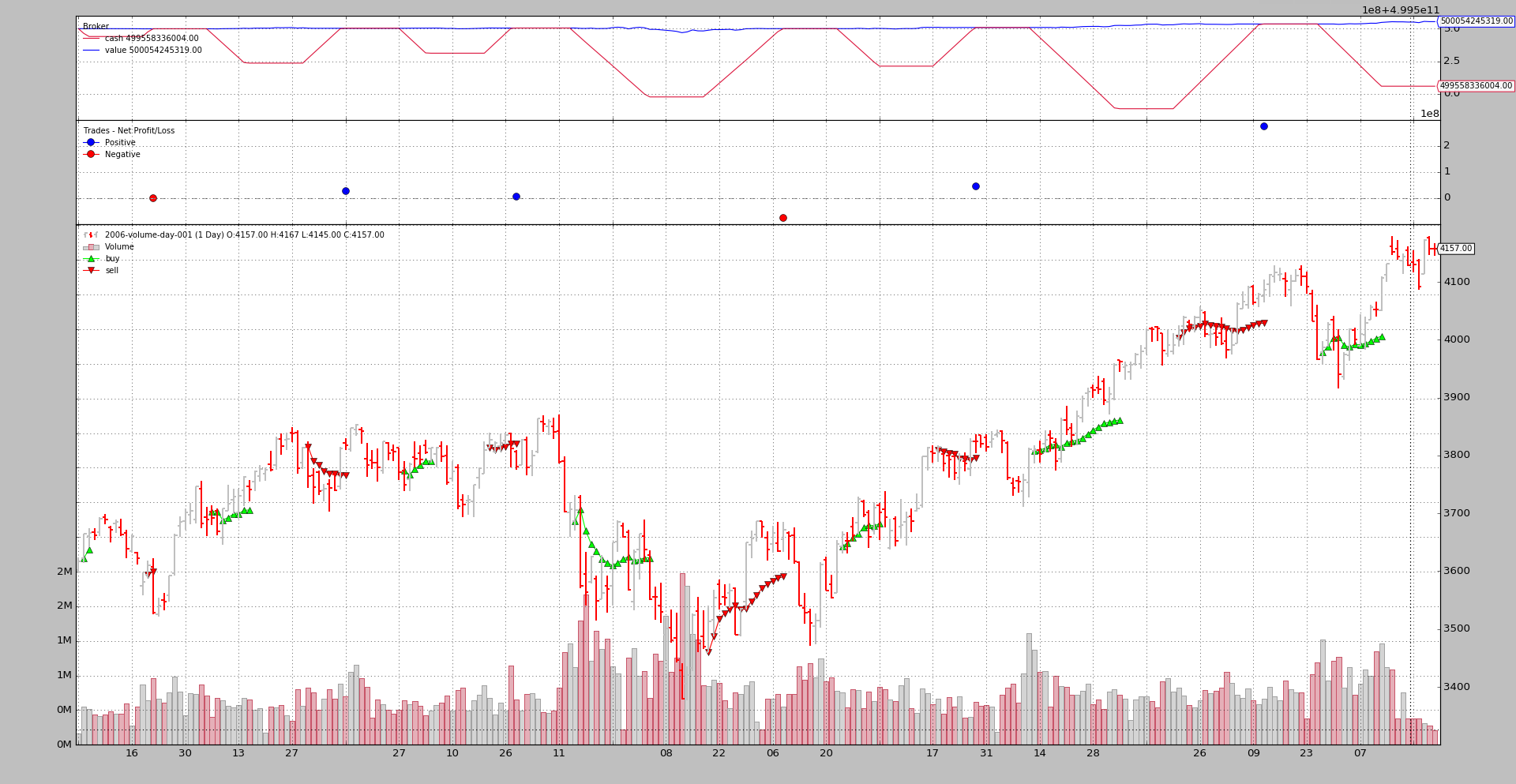1516x784 pixels.
Task: Click the 31 date label on x-axis
Action: click(986, 753)
